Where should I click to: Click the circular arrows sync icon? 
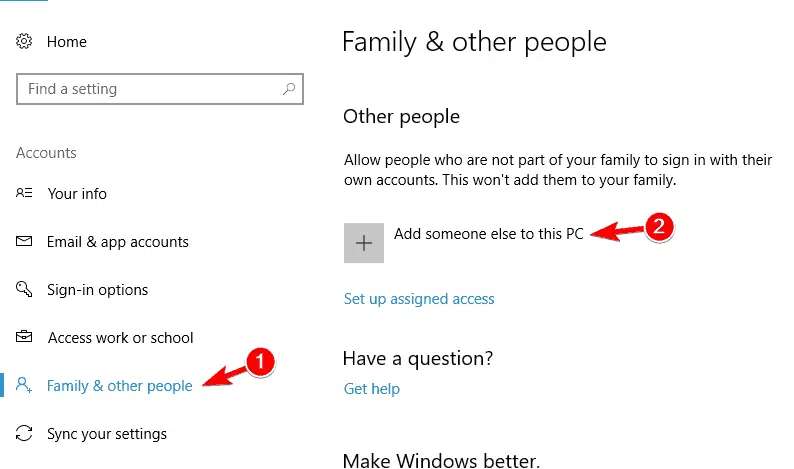click(24, 433)
